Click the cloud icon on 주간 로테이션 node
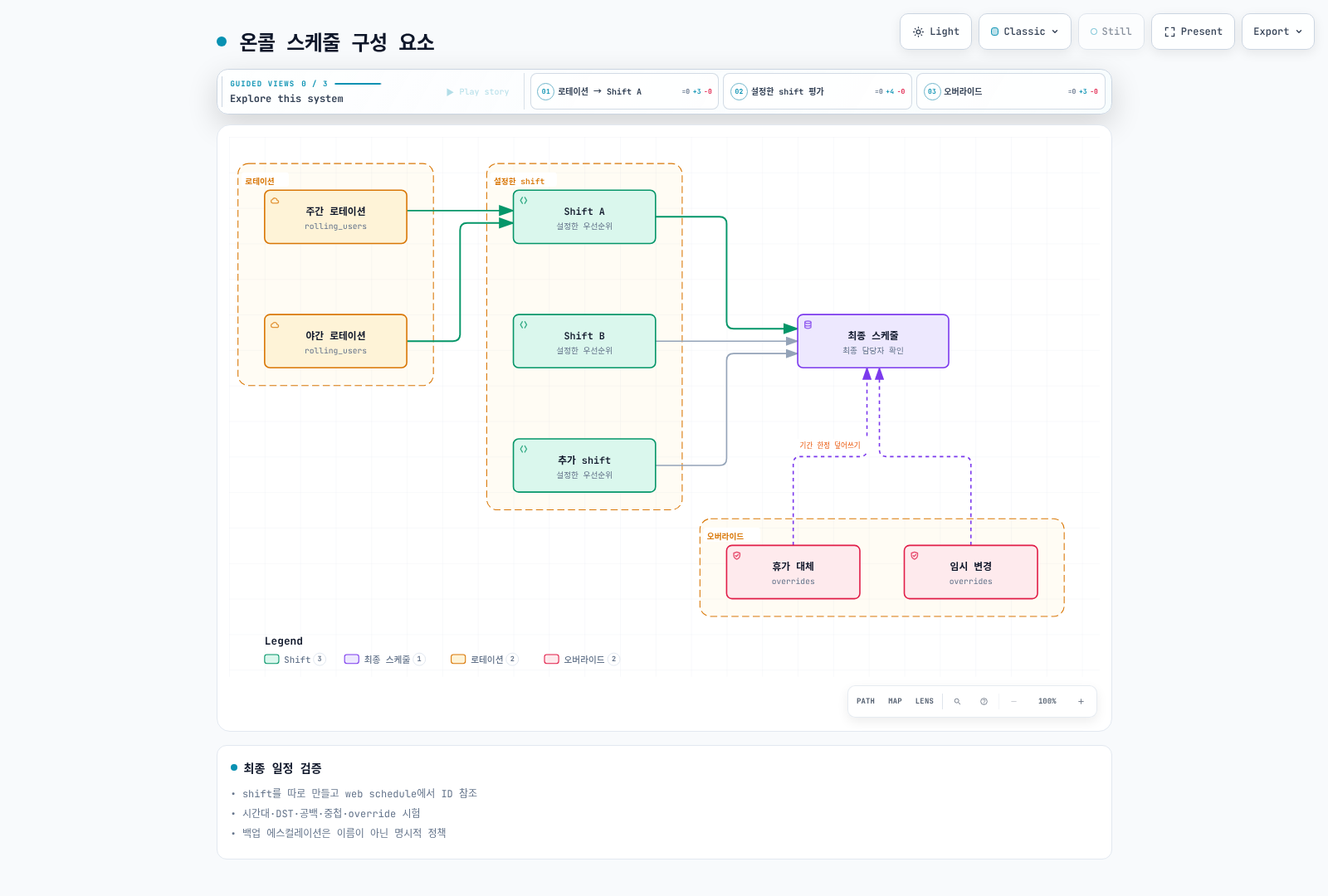The image size is (1328, 896). point(275,201)
